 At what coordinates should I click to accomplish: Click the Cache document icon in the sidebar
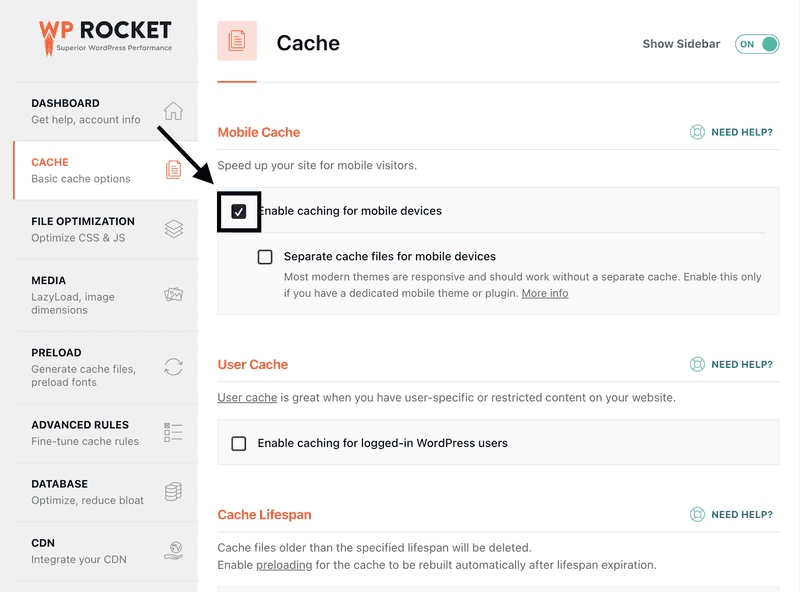pyautogui.click(x=173, y=169)
